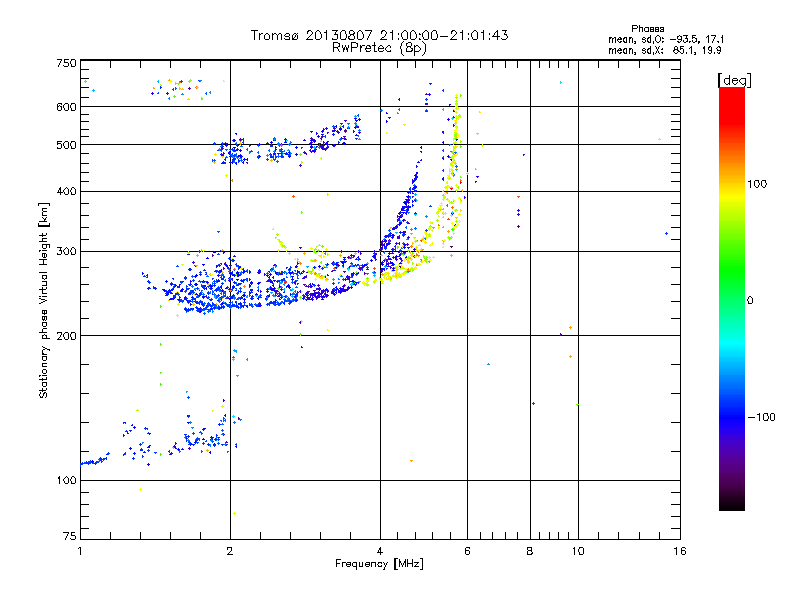Click the plot title 'Tromsø 20130807 21:00:00-21:01:43'
Image resolution: width=800 pixels, height=600 pixels.
pos(379,35)
